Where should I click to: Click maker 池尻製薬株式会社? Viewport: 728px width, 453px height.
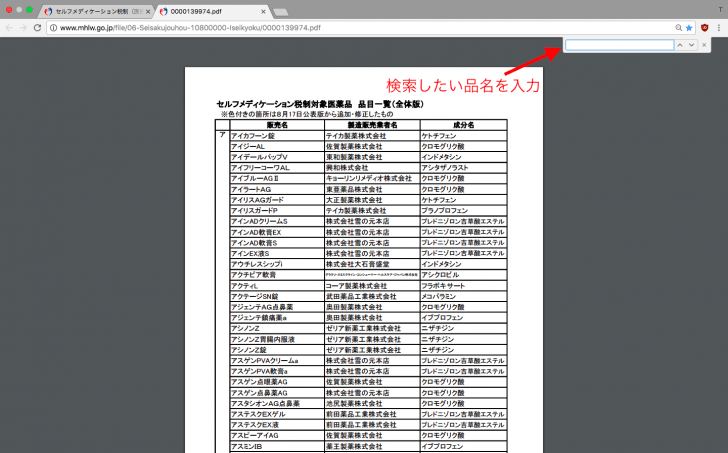point(354,404)
